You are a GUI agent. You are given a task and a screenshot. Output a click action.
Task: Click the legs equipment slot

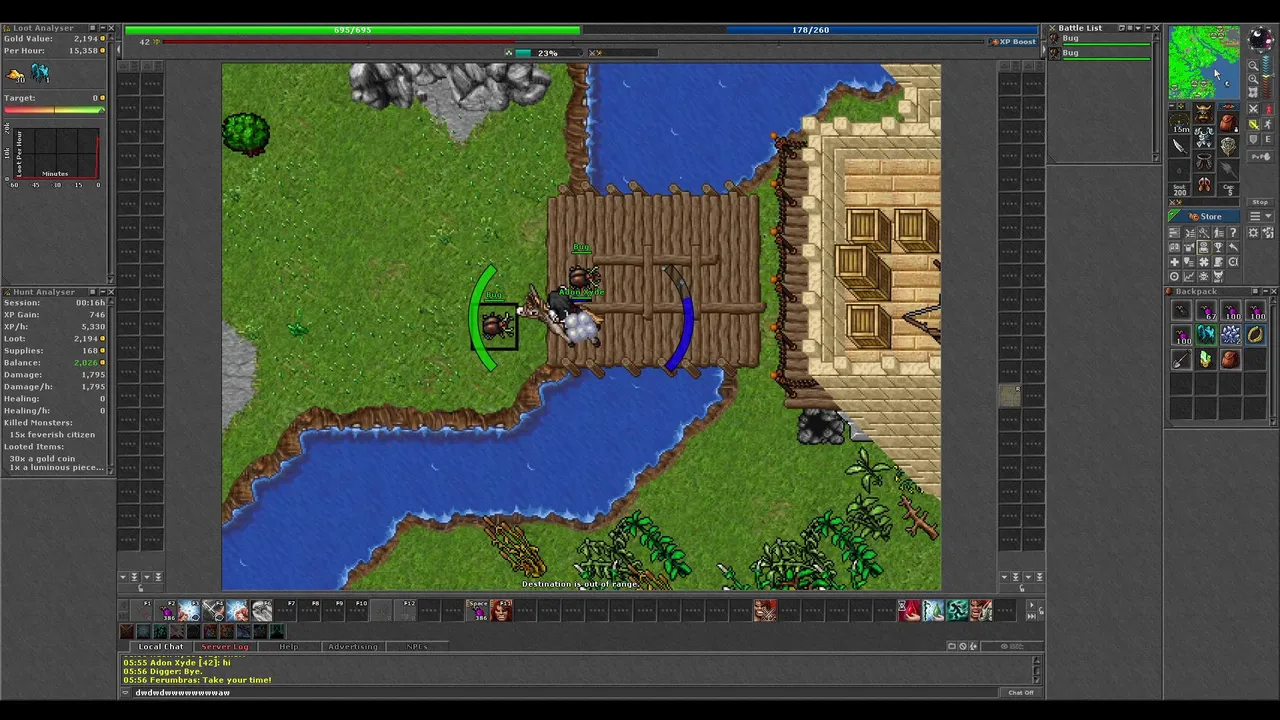coord(1205,160)
